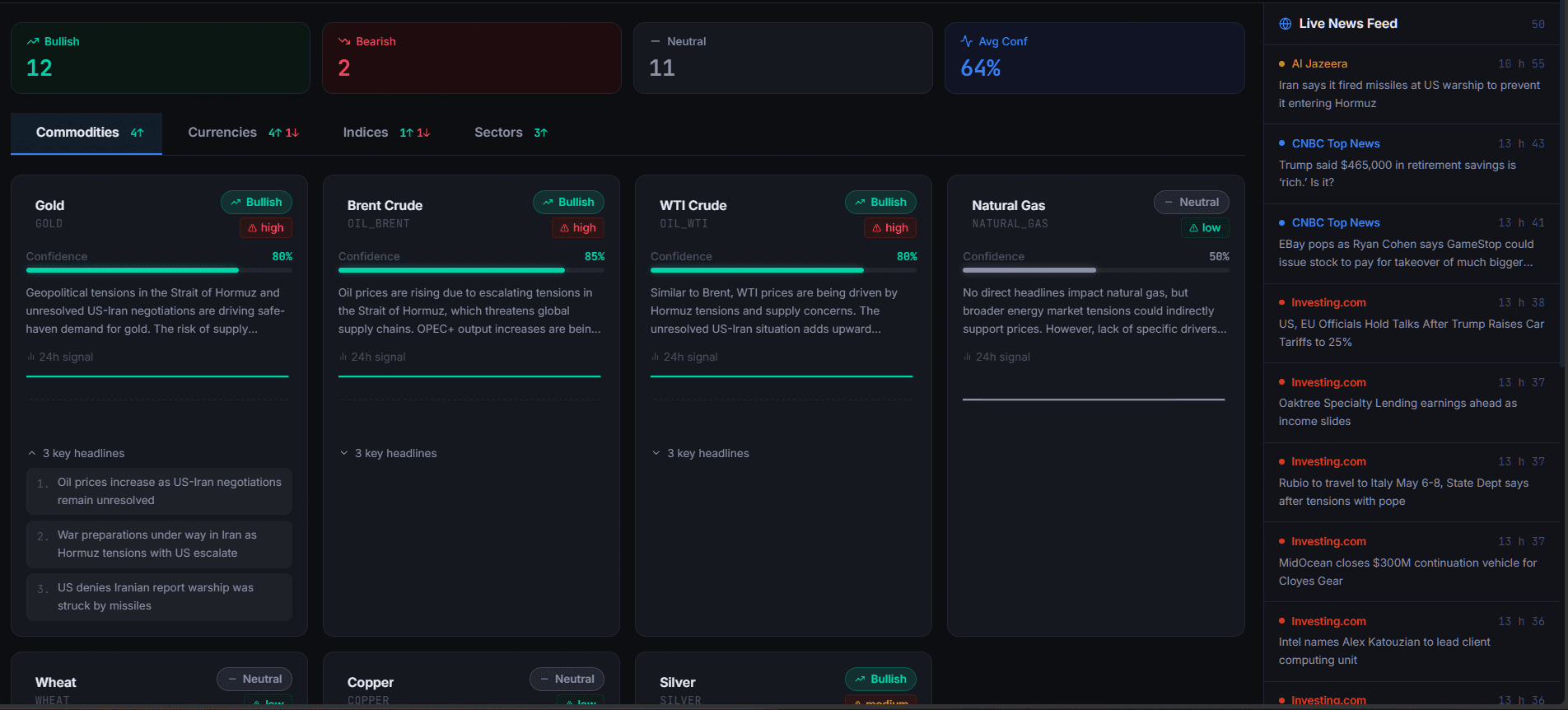
Task: Click the warning triangle in Brent Crude's high badge
Action: pyautogui.click(x=564, y=228)
